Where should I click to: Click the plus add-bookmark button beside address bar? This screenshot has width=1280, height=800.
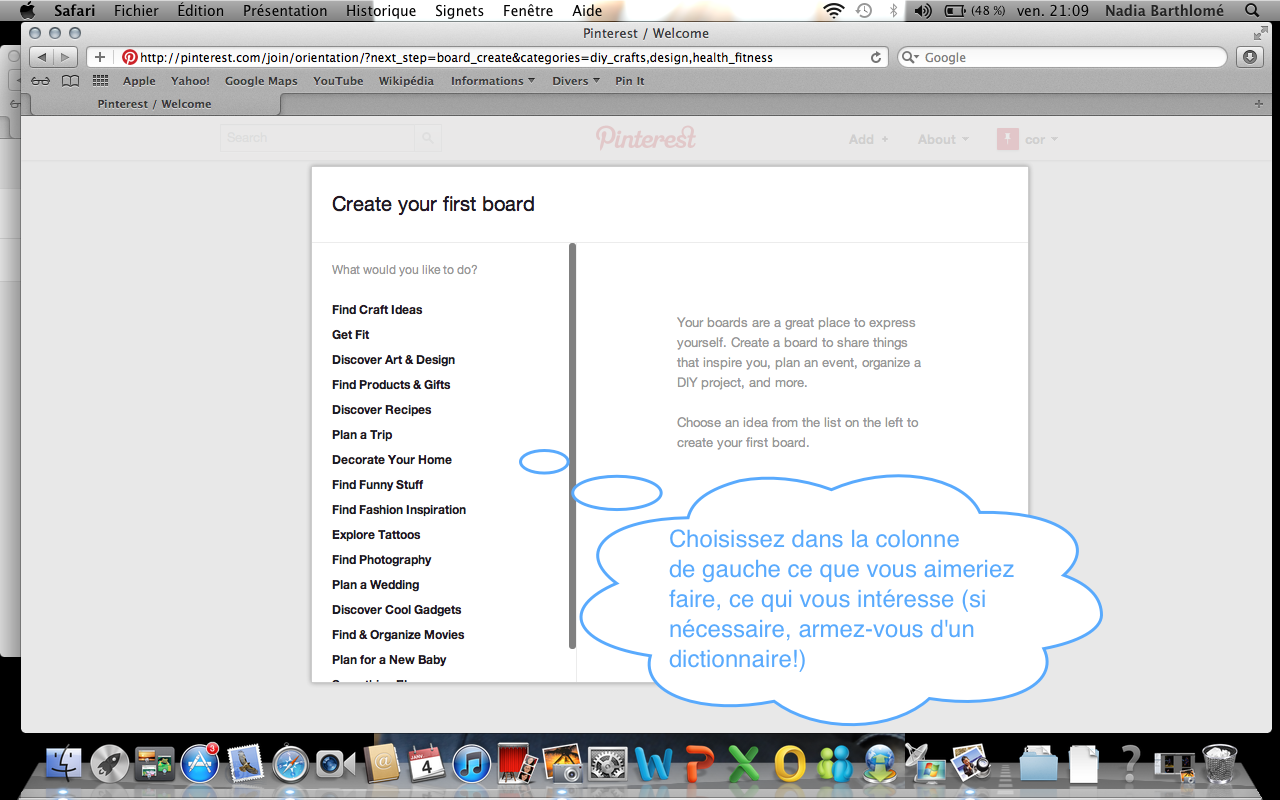pyautogui.click(x=100, y=57)
